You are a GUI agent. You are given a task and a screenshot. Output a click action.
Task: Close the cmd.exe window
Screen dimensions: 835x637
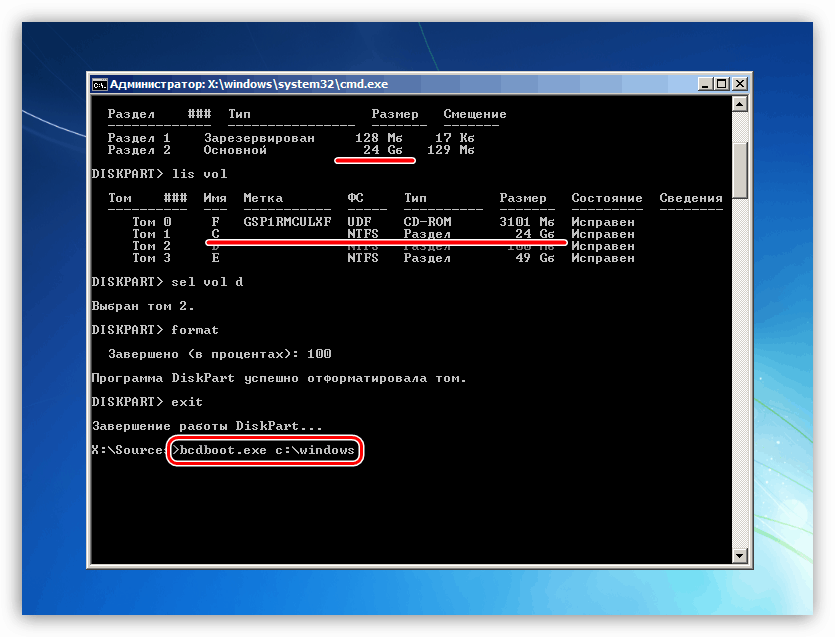740,84
